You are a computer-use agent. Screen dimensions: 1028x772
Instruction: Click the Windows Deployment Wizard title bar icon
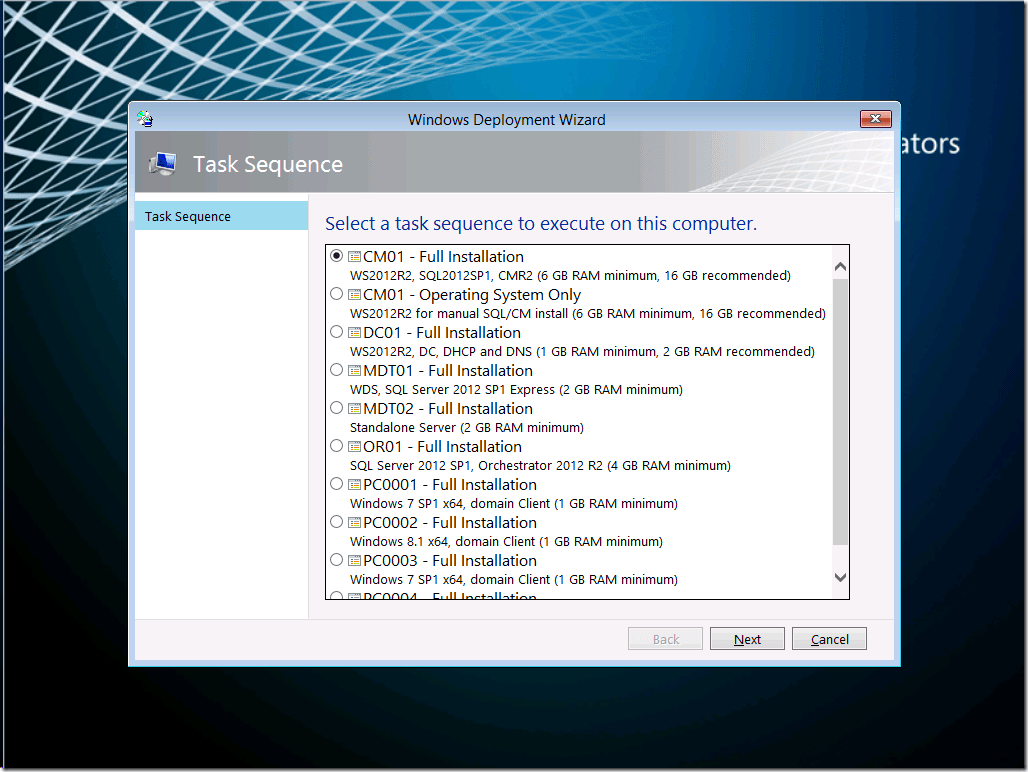(145, 119)
